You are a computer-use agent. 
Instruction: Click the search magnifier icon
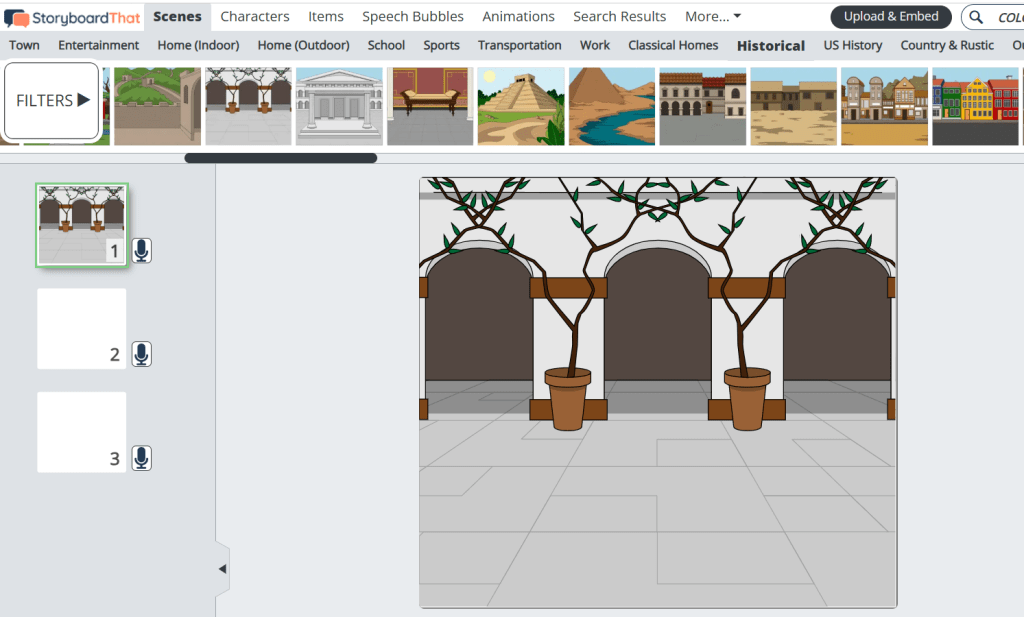(x=978, y=17)
